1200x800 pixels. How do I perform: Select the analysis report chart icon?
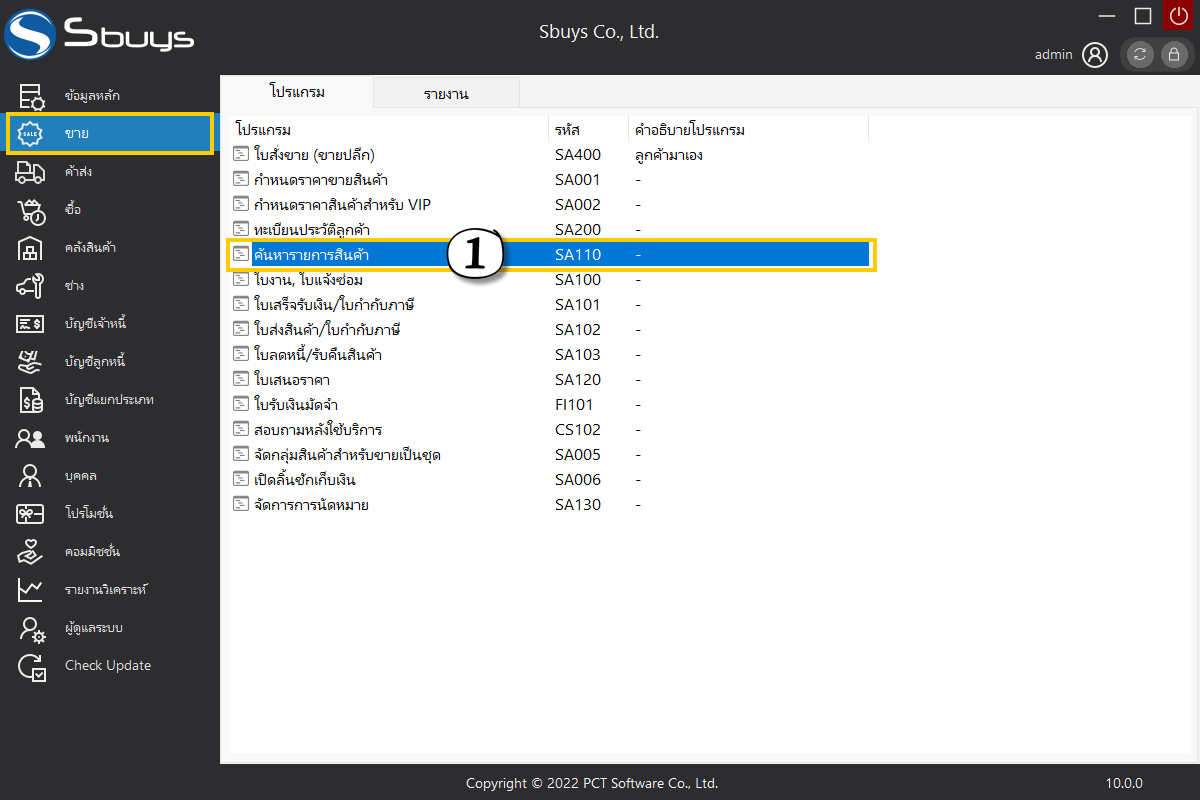tap(31, 590)
